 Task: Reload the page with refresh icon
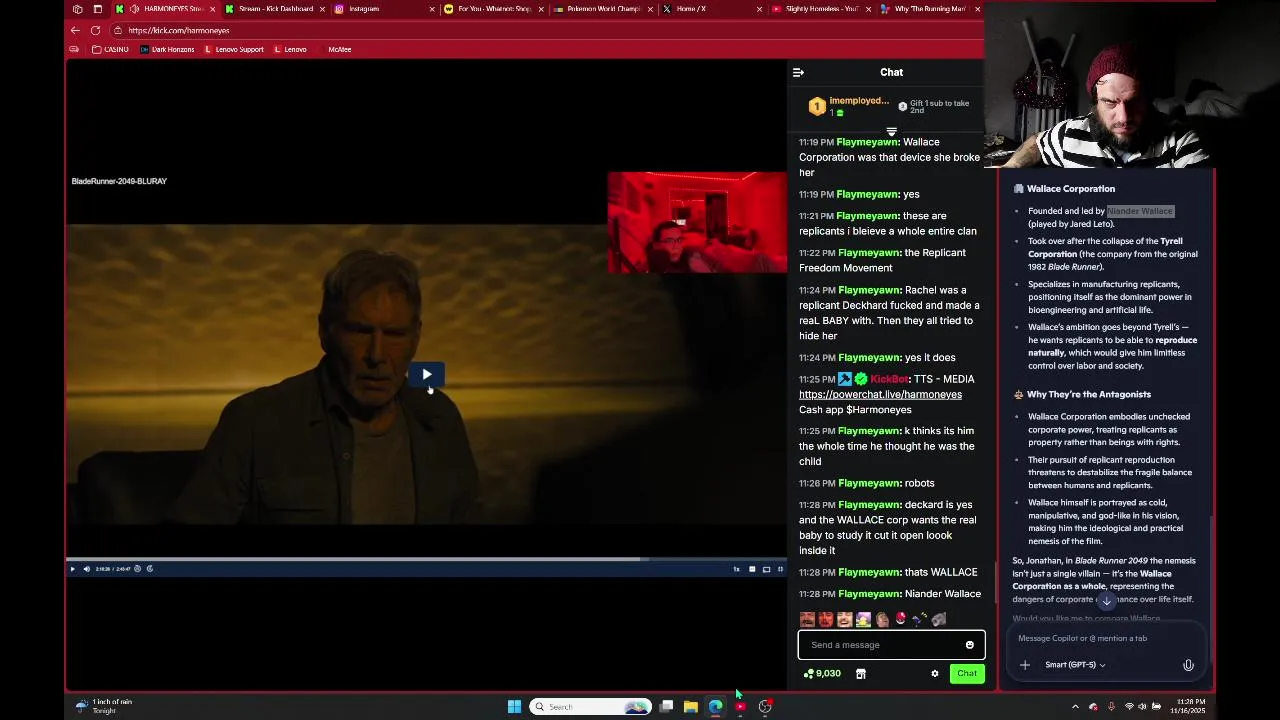click(x=95, y=30)
